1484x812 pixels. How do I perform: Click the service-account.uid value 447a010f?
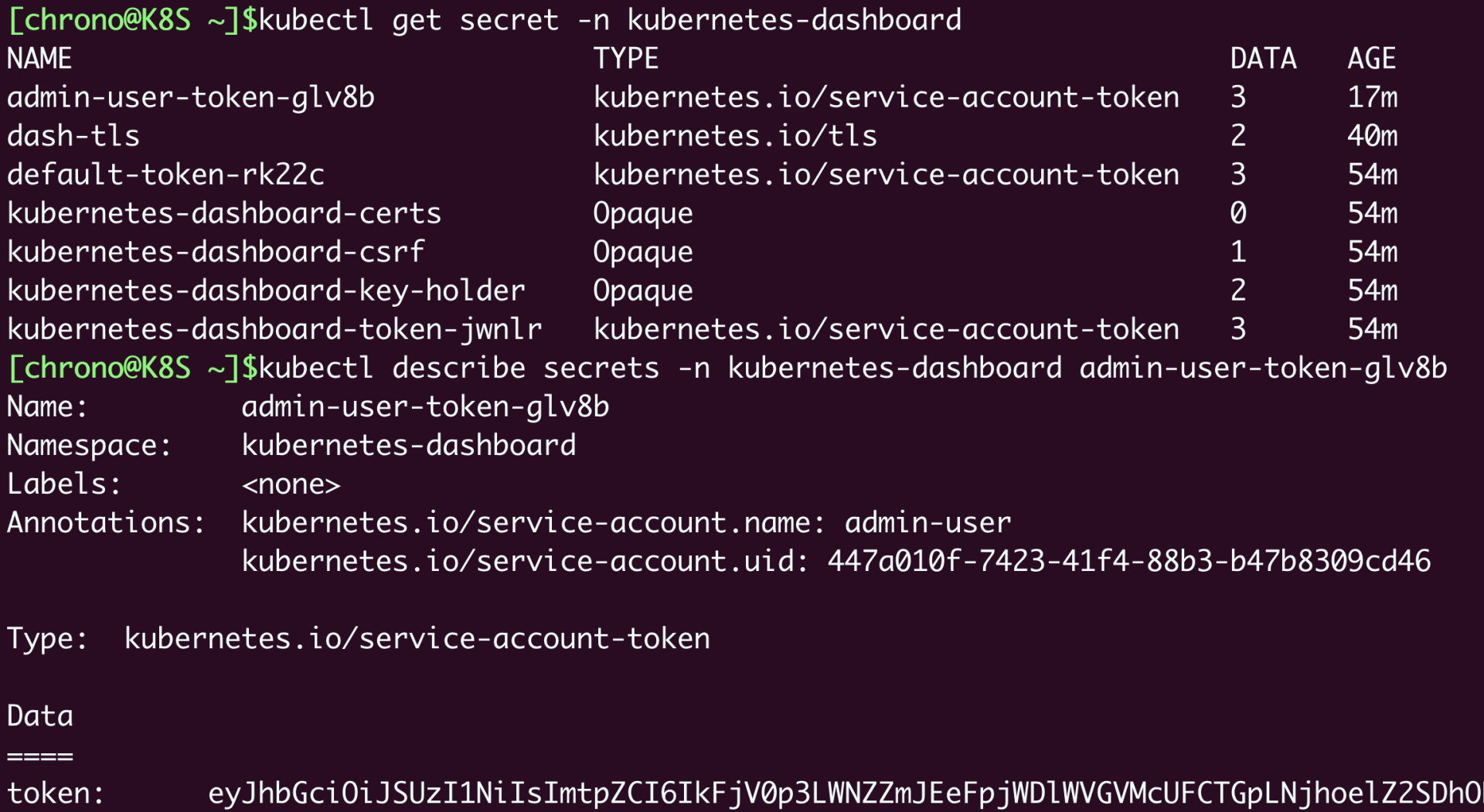tap(1129, 561)
